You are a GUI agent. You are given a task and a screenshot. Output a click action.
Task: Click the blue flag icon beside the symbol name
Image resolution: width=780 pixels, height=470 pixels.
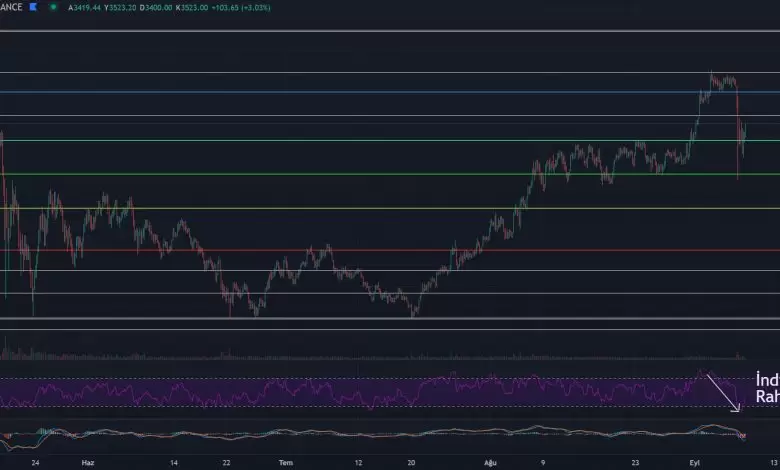(x=33, y=7)
